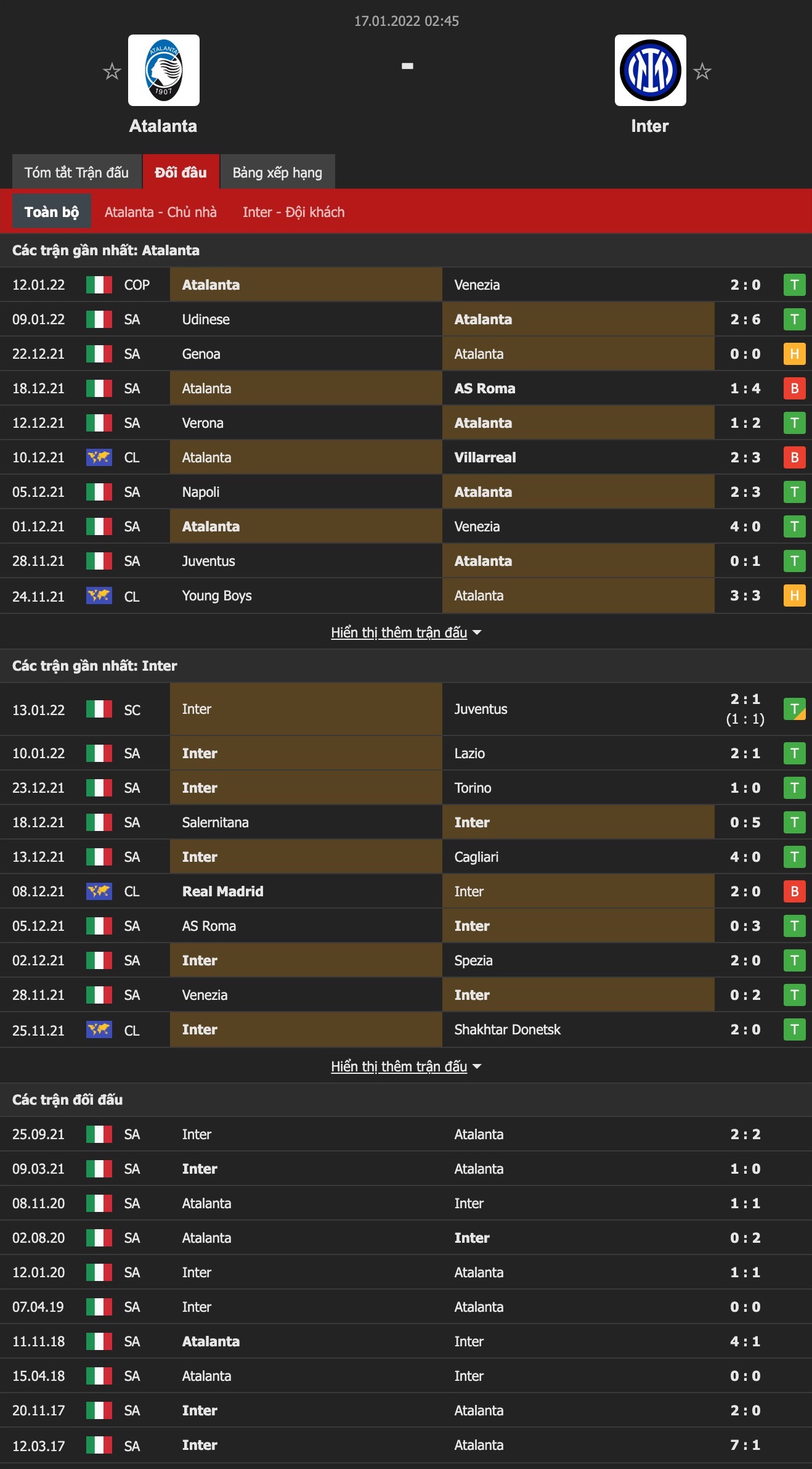Open the Bảng xếp hạng tab
812x1469 pixels.
coord(278,172)
